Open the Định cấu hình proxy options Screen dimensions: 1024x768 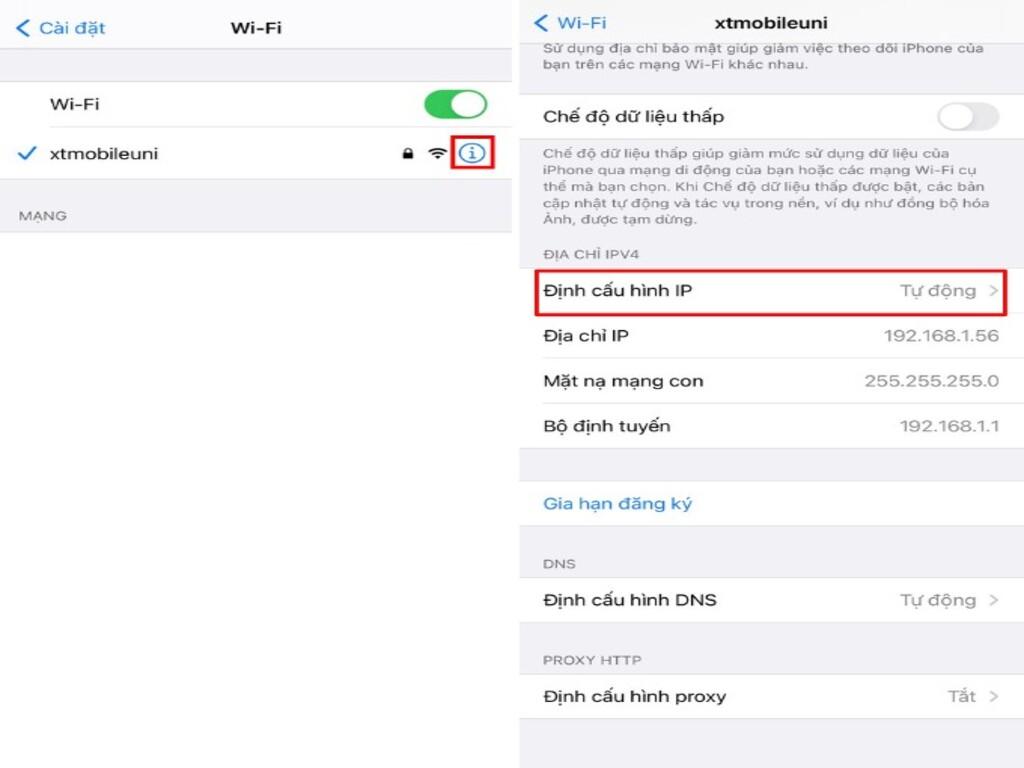pos(770,696)
